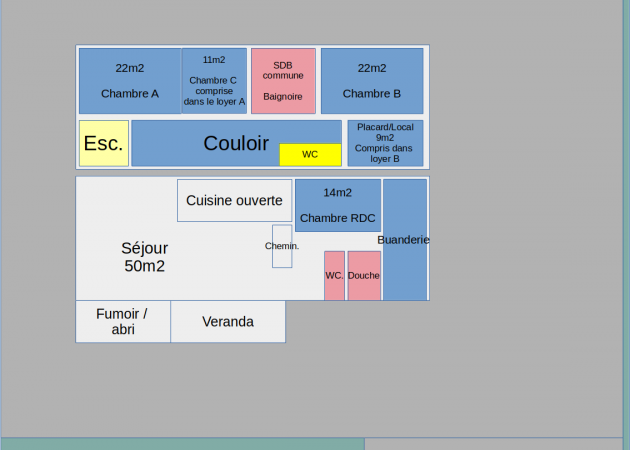Click the pale yellow Esc. staircase box
The image size is (630, 450).
click(103, 143)
